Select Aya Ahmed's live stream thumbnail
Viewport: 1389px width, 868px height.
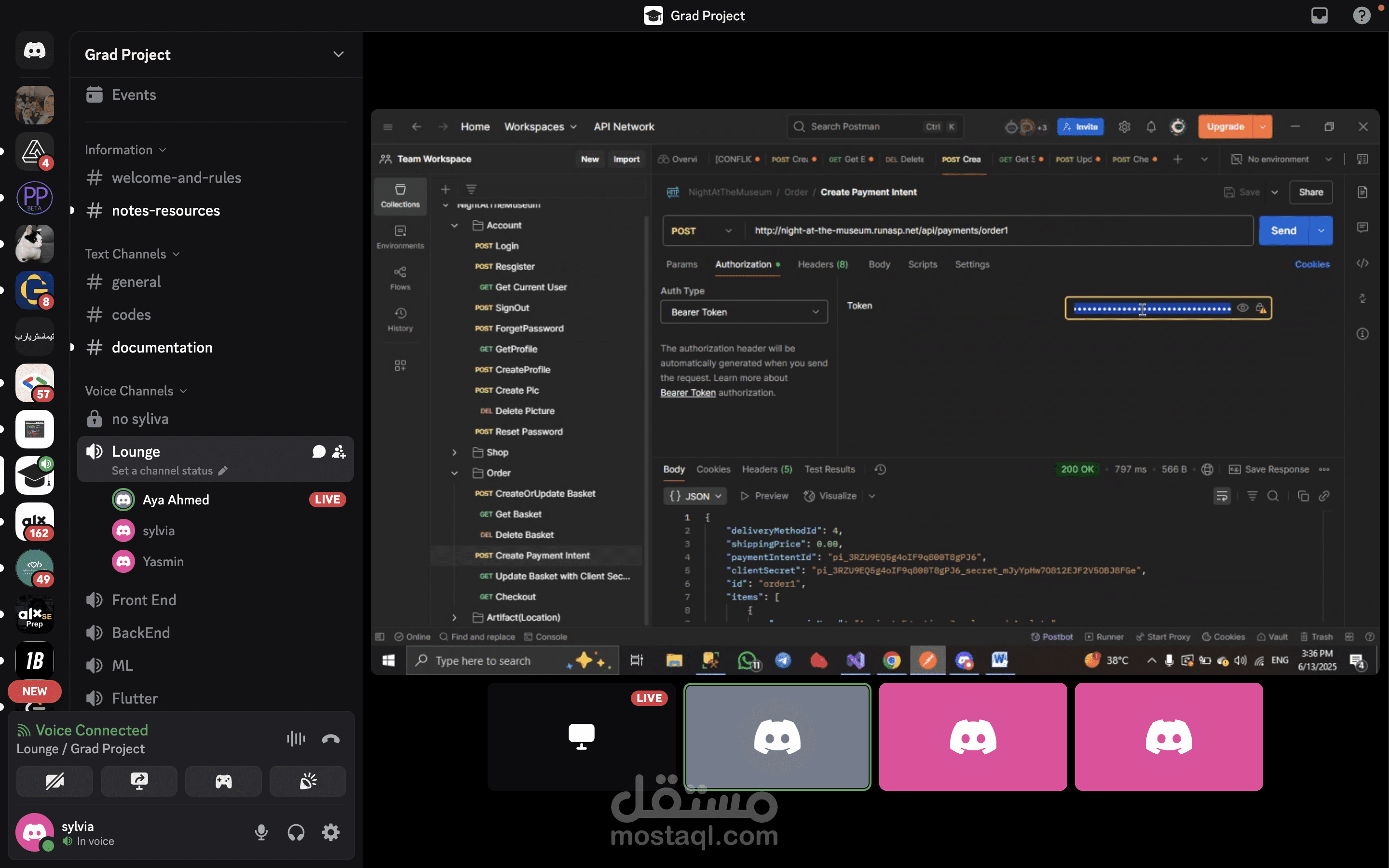point(582,736)
